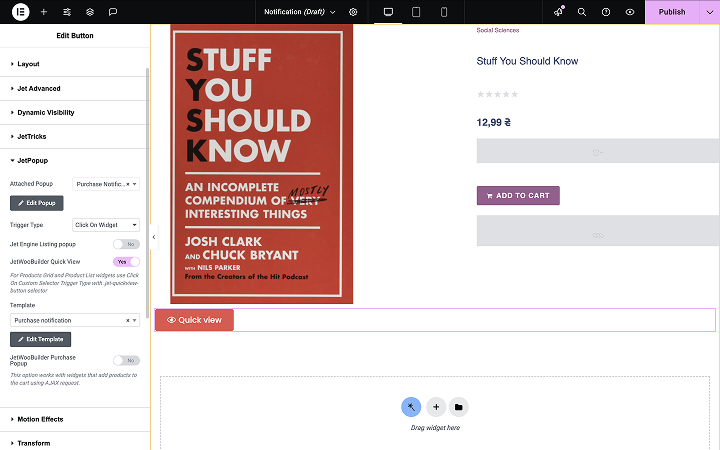Viewport: 720px width, 450px height.
Task: Switch to desktop device view
Action: [x=388, y=12]
